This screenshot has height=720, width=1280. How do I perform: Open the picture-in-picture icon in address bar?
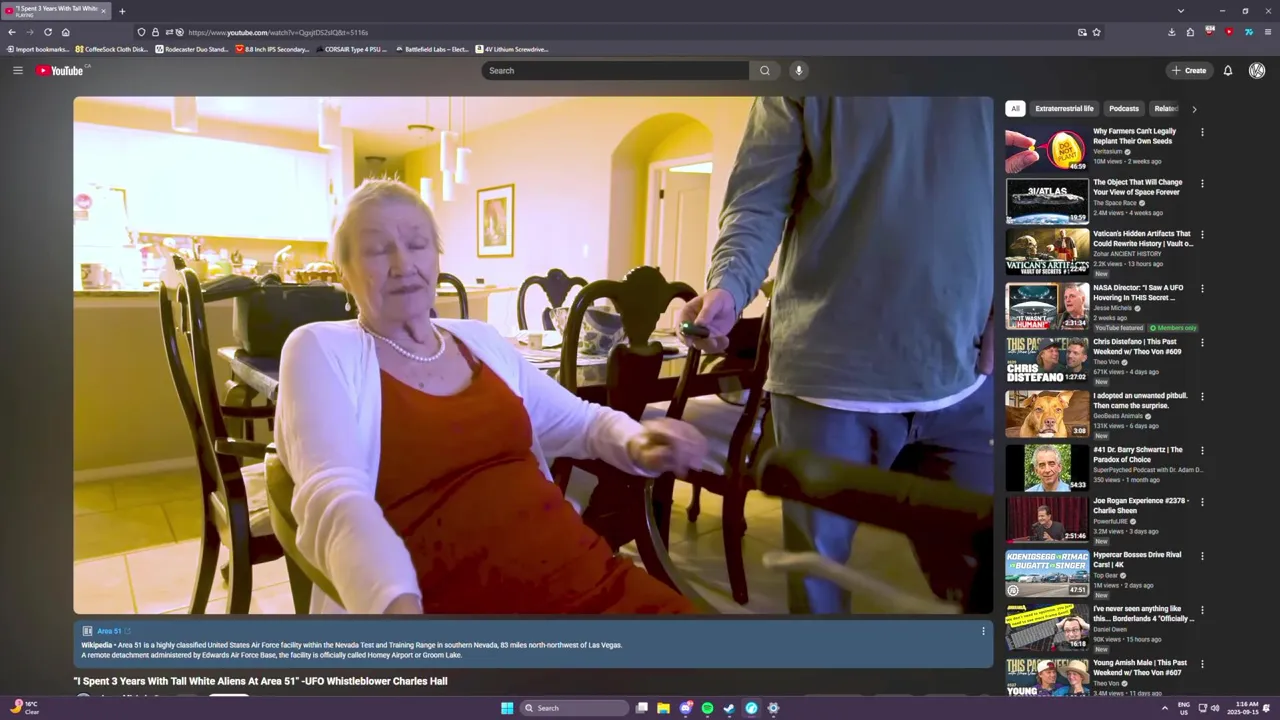point(1082,32)
